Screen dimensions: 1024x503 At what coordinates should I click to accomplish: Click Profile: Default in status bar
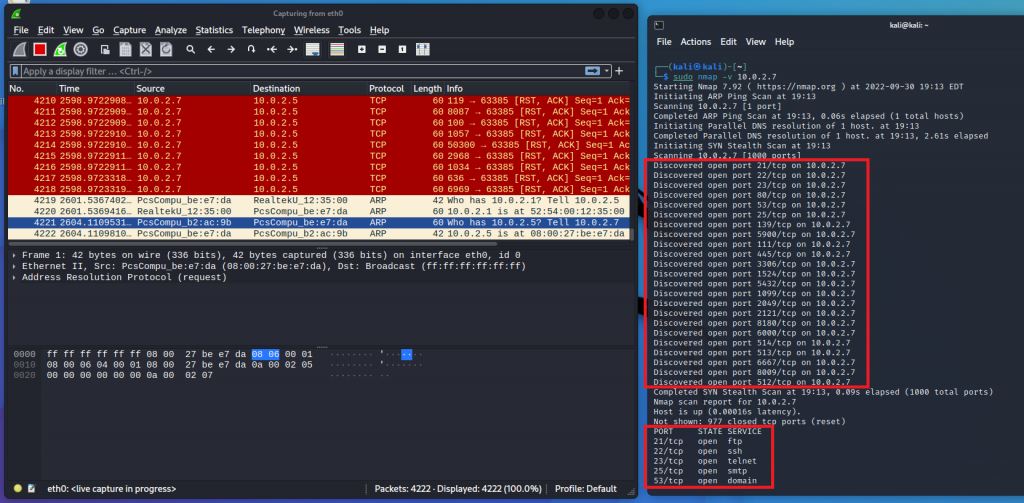tap(585, 489)
